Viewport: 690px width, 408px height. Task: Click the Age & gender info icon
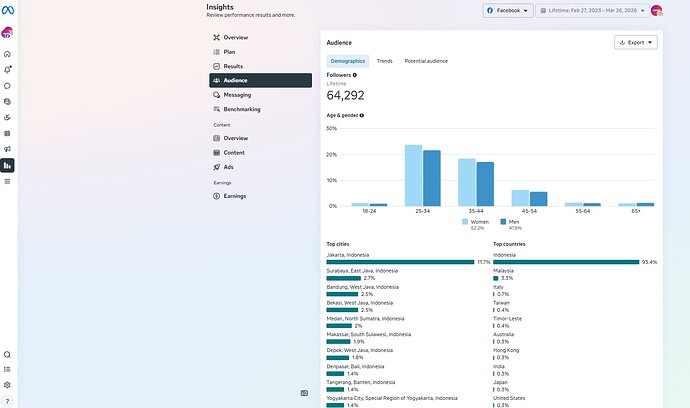point(361,115)
